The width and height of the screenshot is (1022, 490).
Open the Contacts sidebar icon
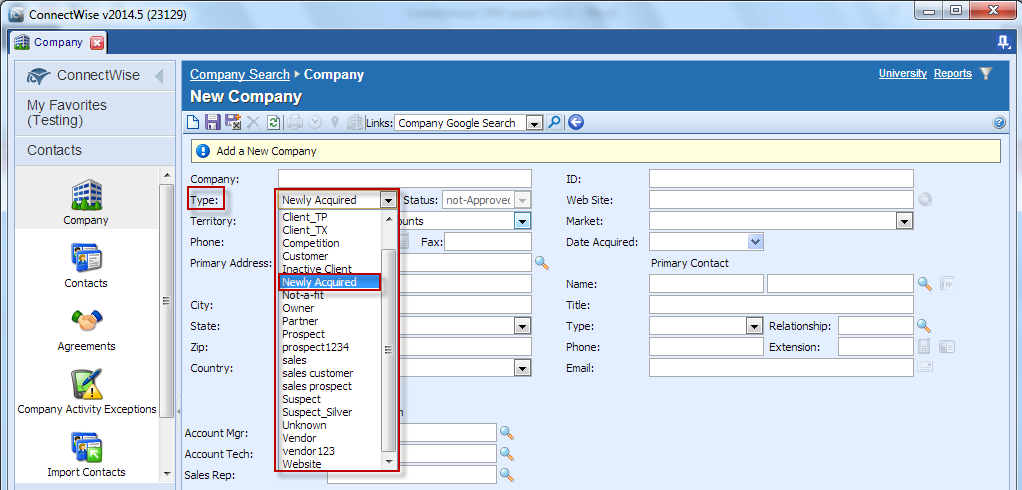point(86,265)
